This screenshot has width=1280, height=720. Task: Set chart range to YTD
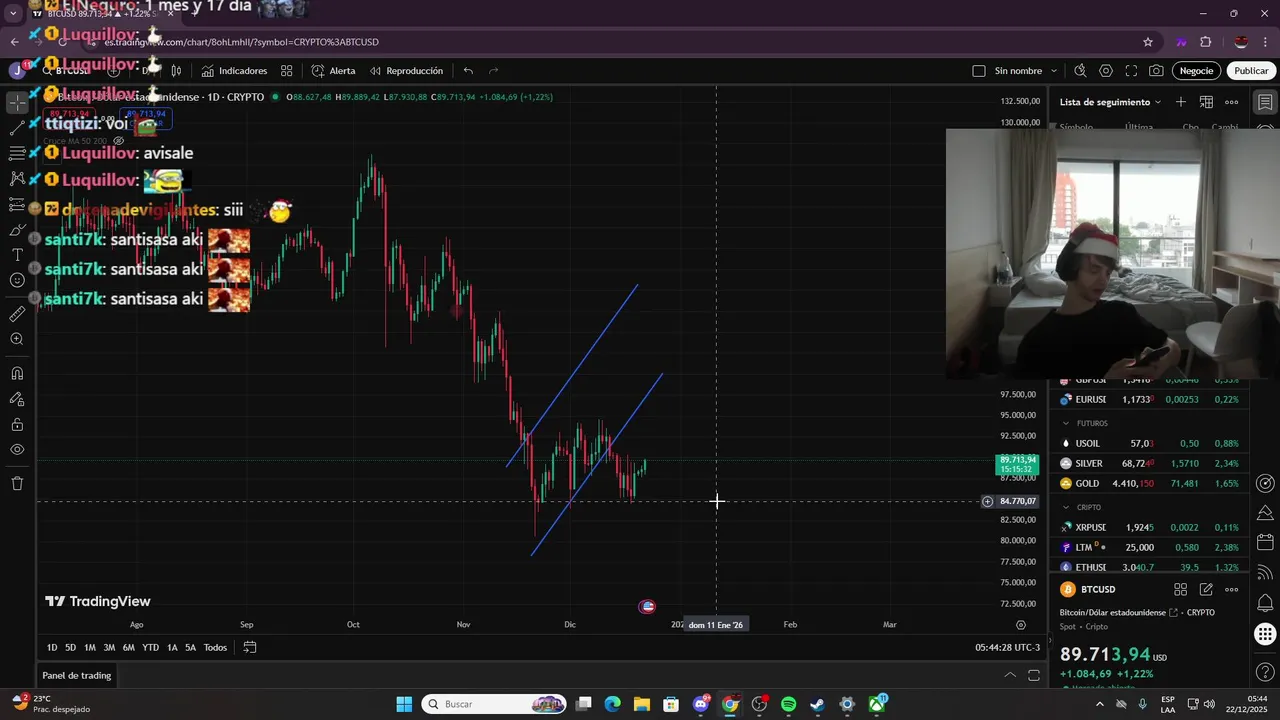(x=150, y=648)
